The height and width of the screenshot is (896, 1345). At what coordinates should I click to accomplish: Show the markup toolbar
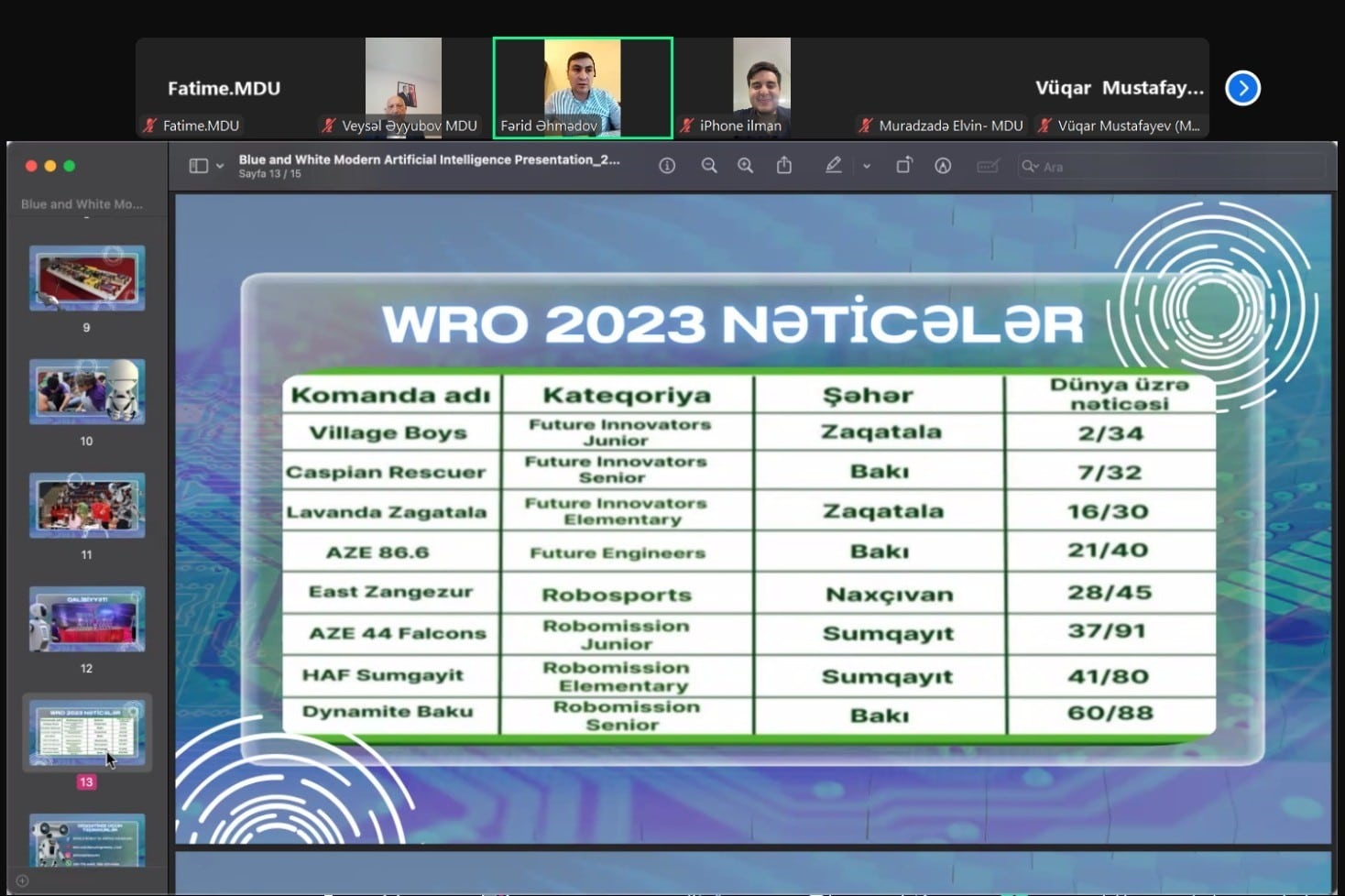coord(943,166)
